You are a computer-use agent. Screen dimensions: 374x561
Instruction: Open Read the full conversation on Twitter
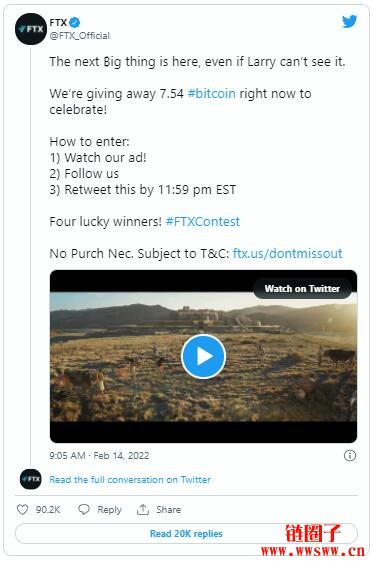(x=130, y=479)
